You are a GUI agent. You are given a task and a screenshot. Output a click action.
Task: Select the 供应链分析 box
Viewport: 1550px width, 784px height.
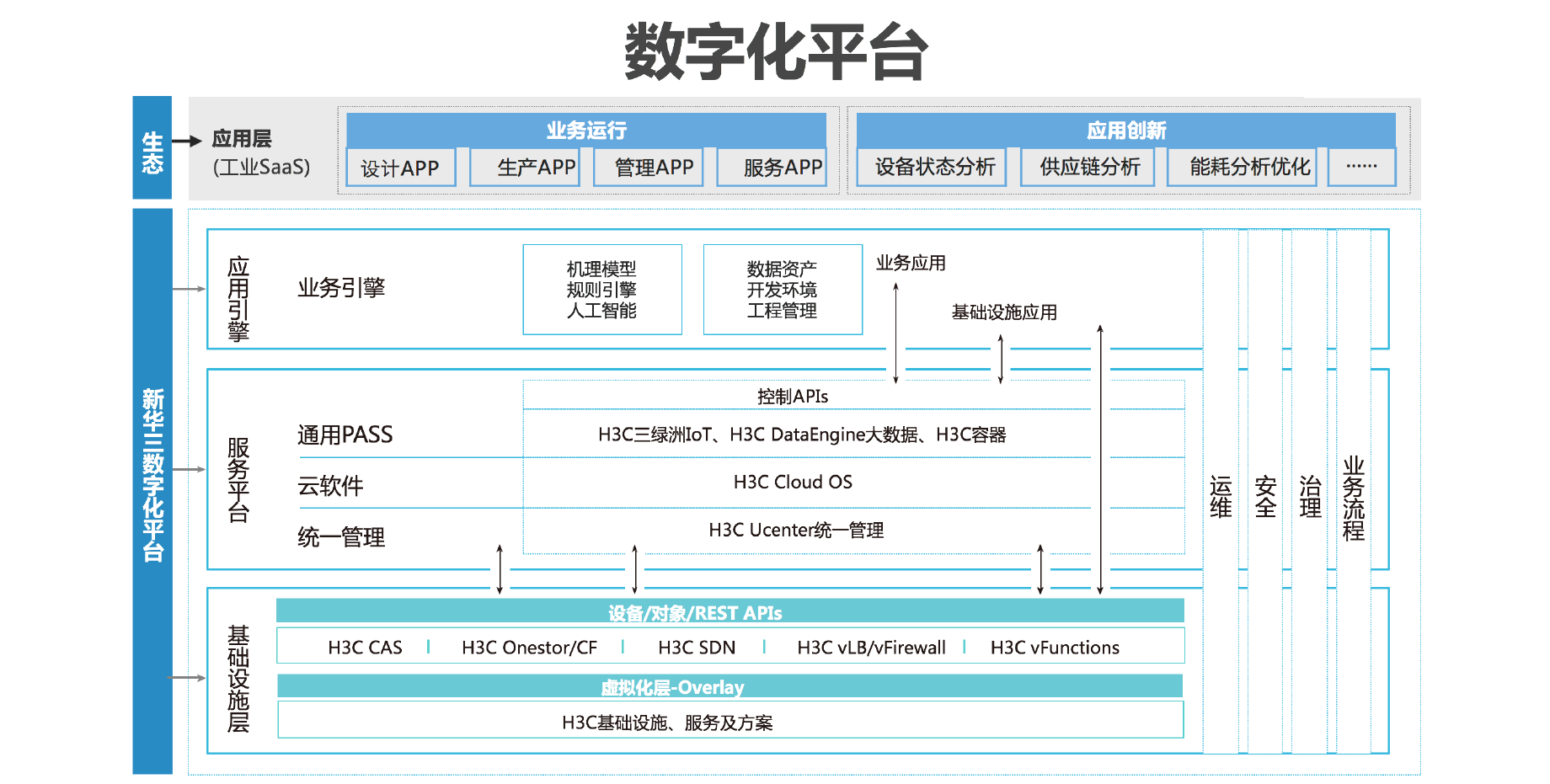click(x=1087, y=167)
